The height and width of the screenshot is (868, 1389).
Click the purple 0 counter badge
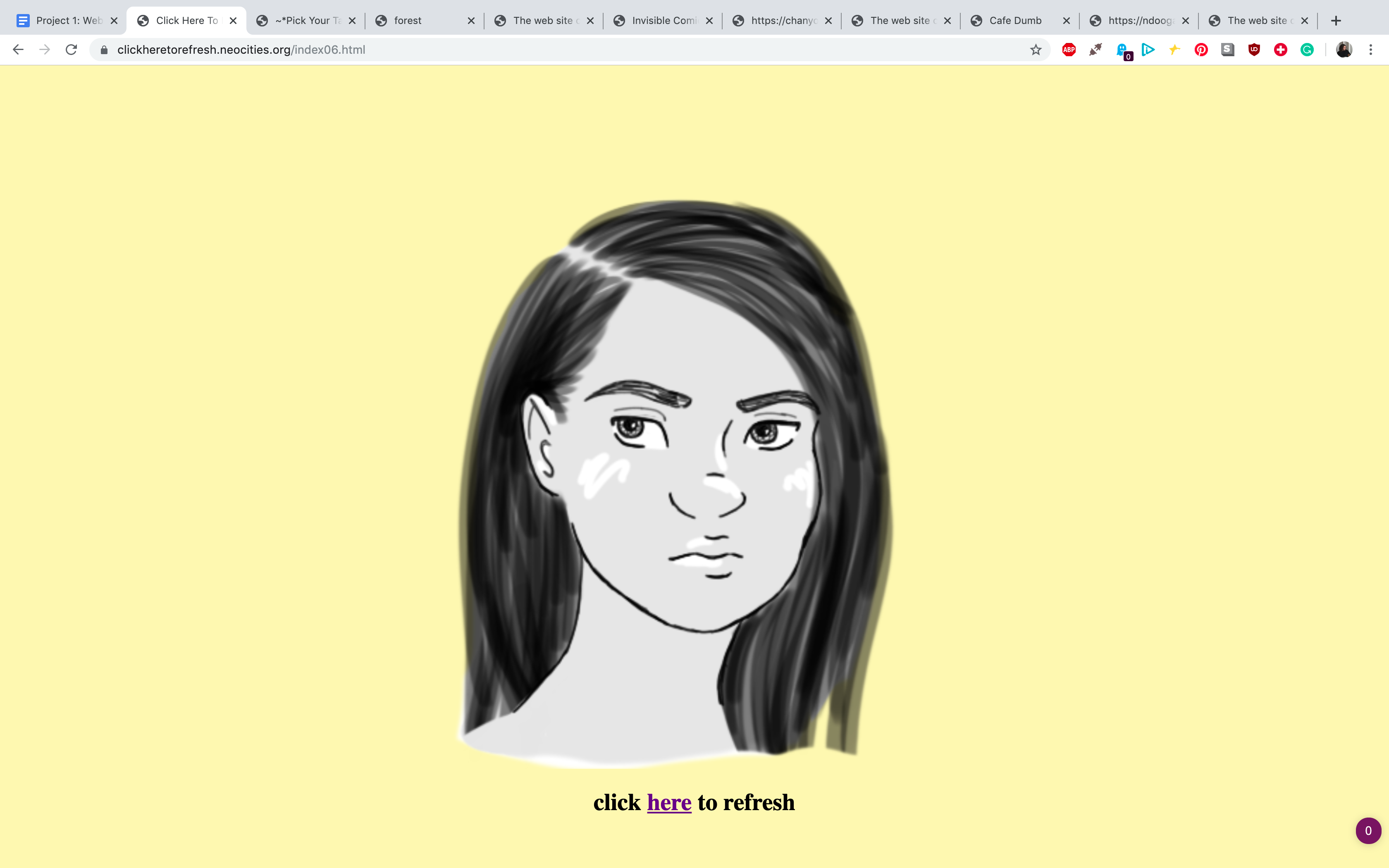[1368, 831]
